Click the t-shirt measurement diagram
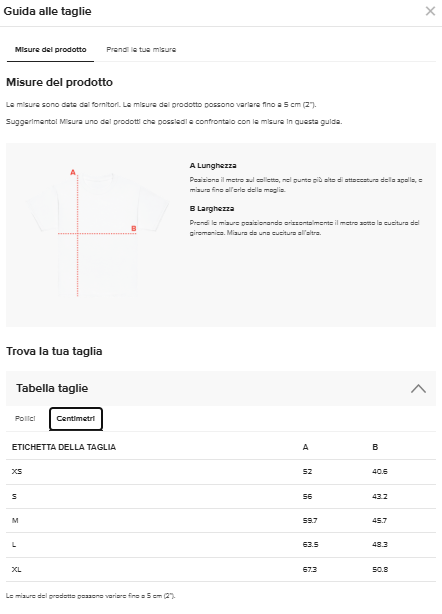Image resolution: width=442 pixels, height=614 pixels. point(98,234)
